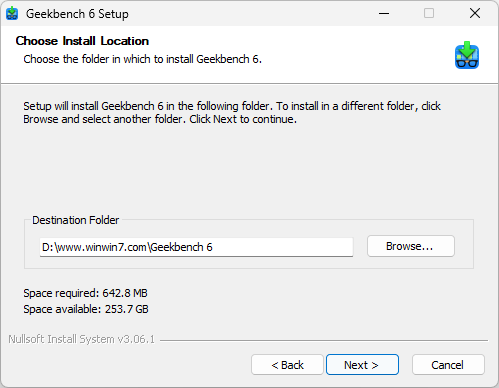Click inside the Destination Folder path field
Image resolution: width=499 pixels, height=388 pixels.
[196, 247]
